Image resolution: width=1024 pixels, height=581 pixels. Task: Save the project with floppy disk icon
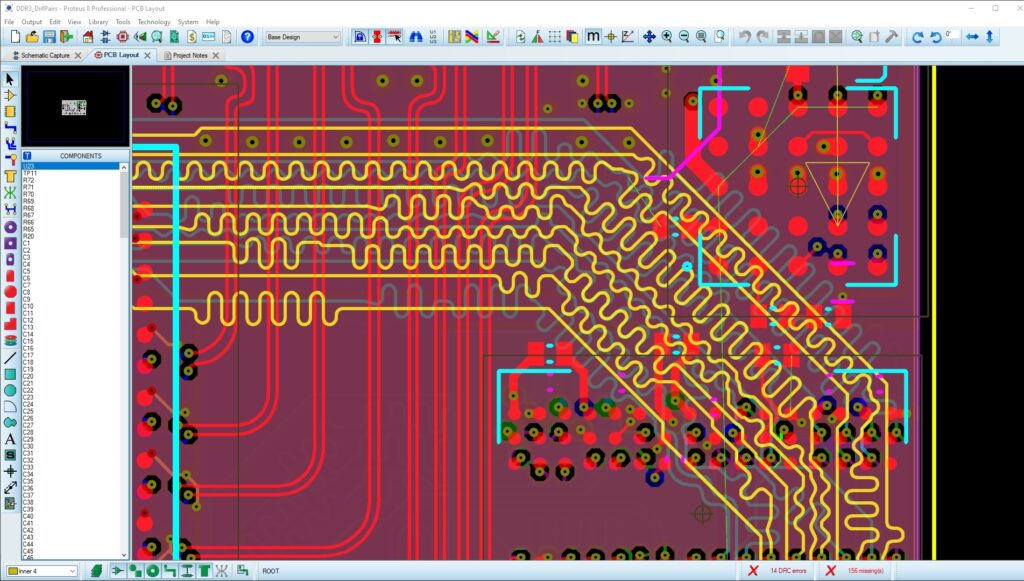tap(49, 37)
